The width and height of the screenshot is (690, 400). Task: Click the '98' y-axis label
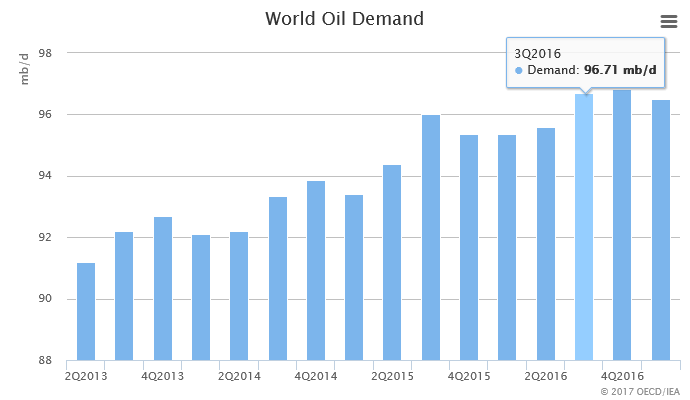click(x=45, y=53)
